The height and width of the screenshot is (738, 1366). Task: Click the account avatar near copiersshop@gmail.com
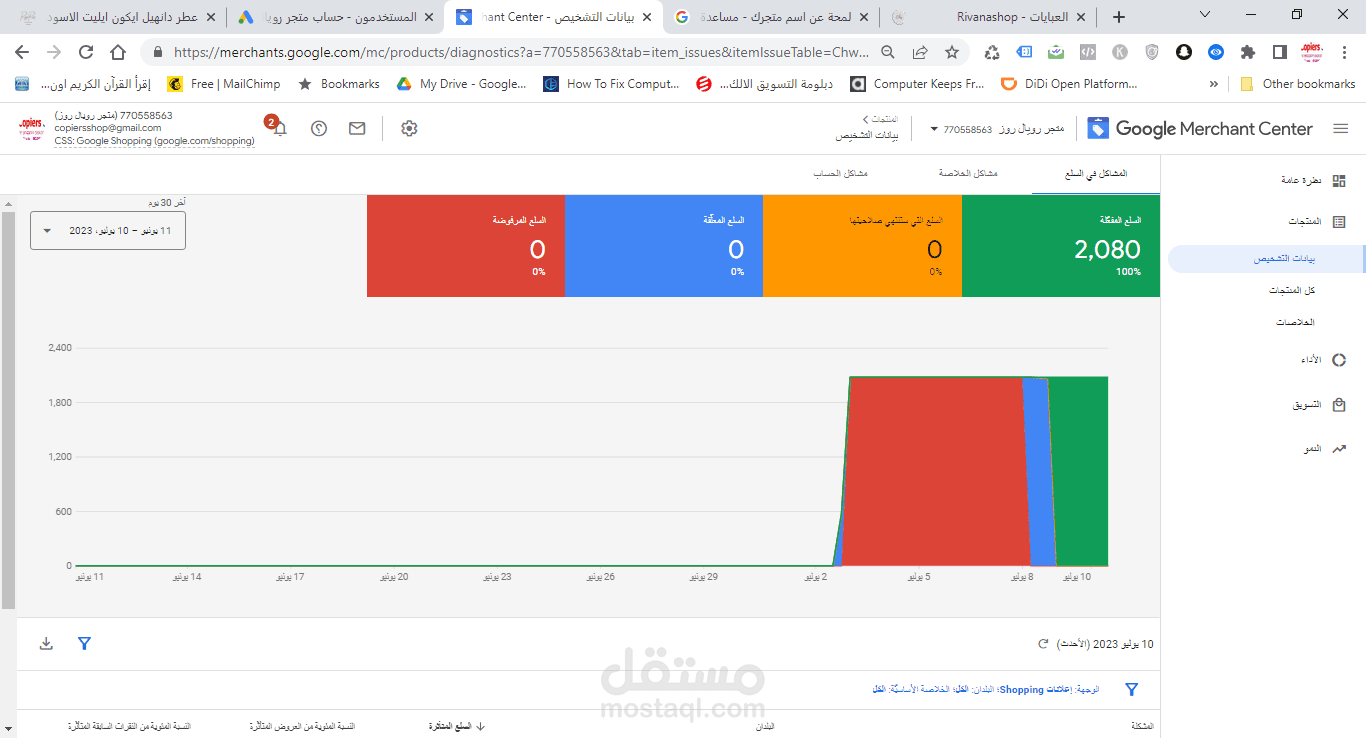click(x=32, y=128)
